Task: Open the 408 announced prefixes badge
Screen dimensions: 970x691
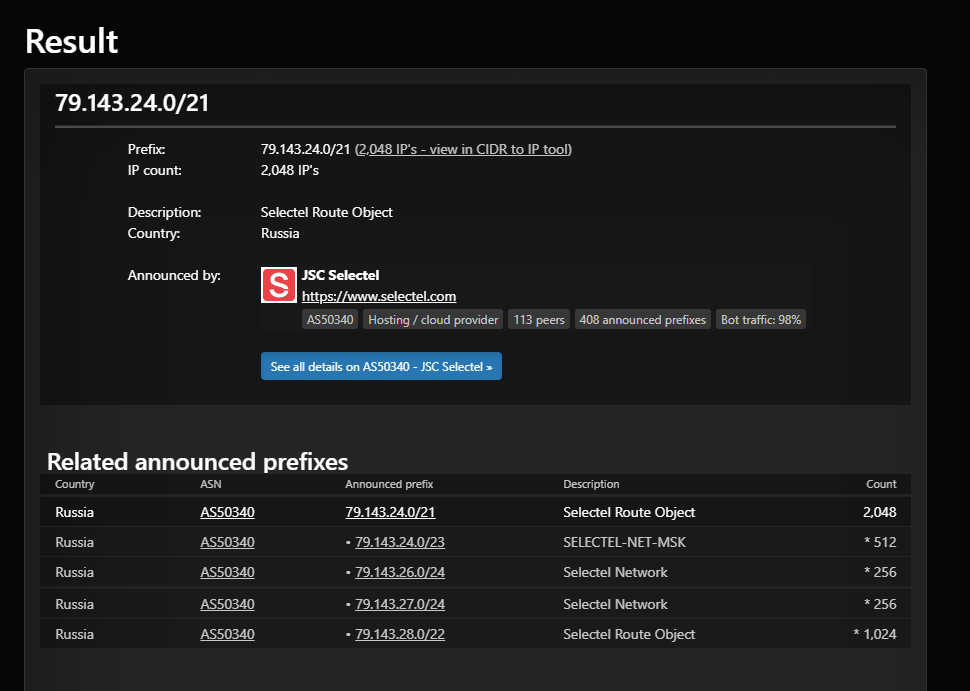Action: coord(642,320)
